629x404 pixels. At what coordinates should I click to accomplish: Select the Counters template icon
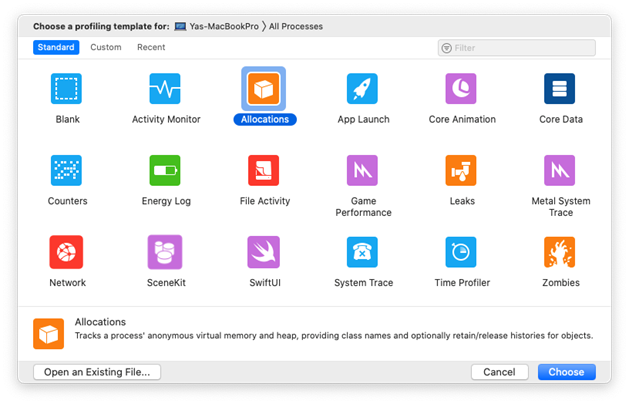pos(66,171)
